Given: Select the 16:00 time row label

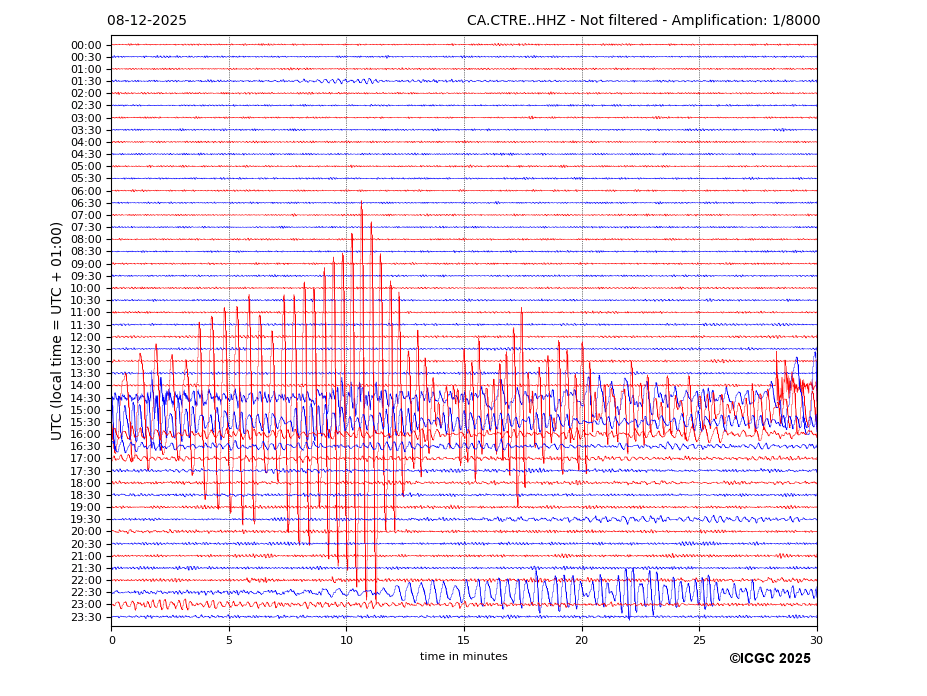Looking at the screenshot, I should coord(86,434).
